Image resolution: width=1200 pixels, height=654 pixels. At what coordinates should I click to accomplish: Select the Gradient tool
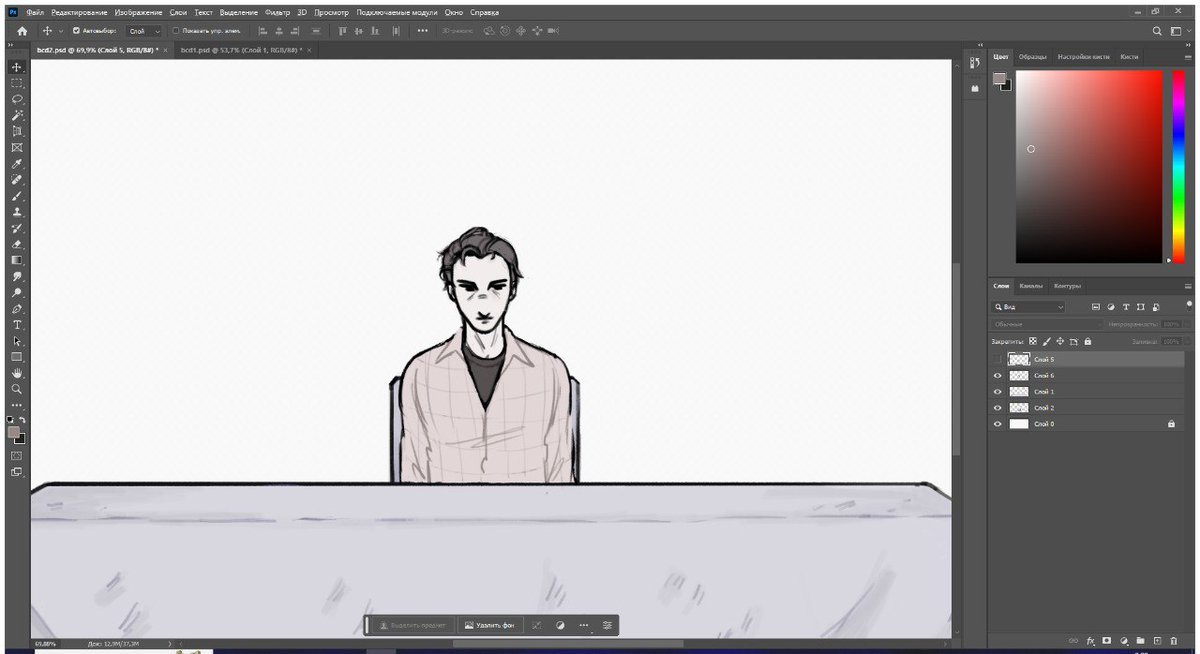point(17,260)
